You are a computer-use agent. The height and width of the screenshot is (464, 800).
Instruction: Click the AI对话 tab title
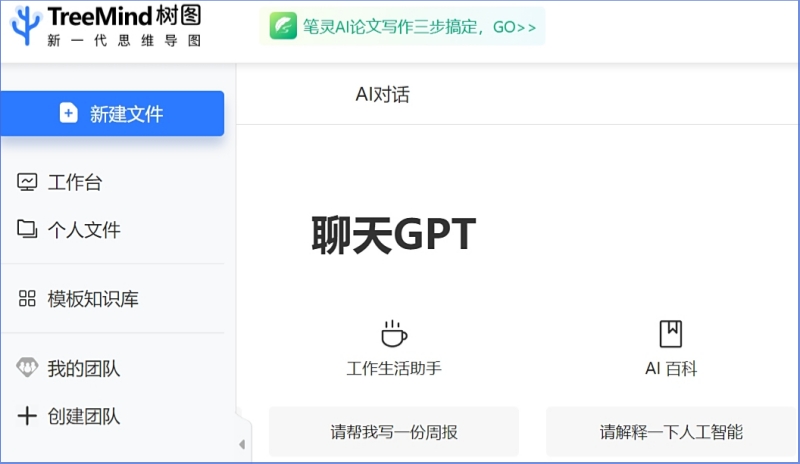(x=383, y=94)
